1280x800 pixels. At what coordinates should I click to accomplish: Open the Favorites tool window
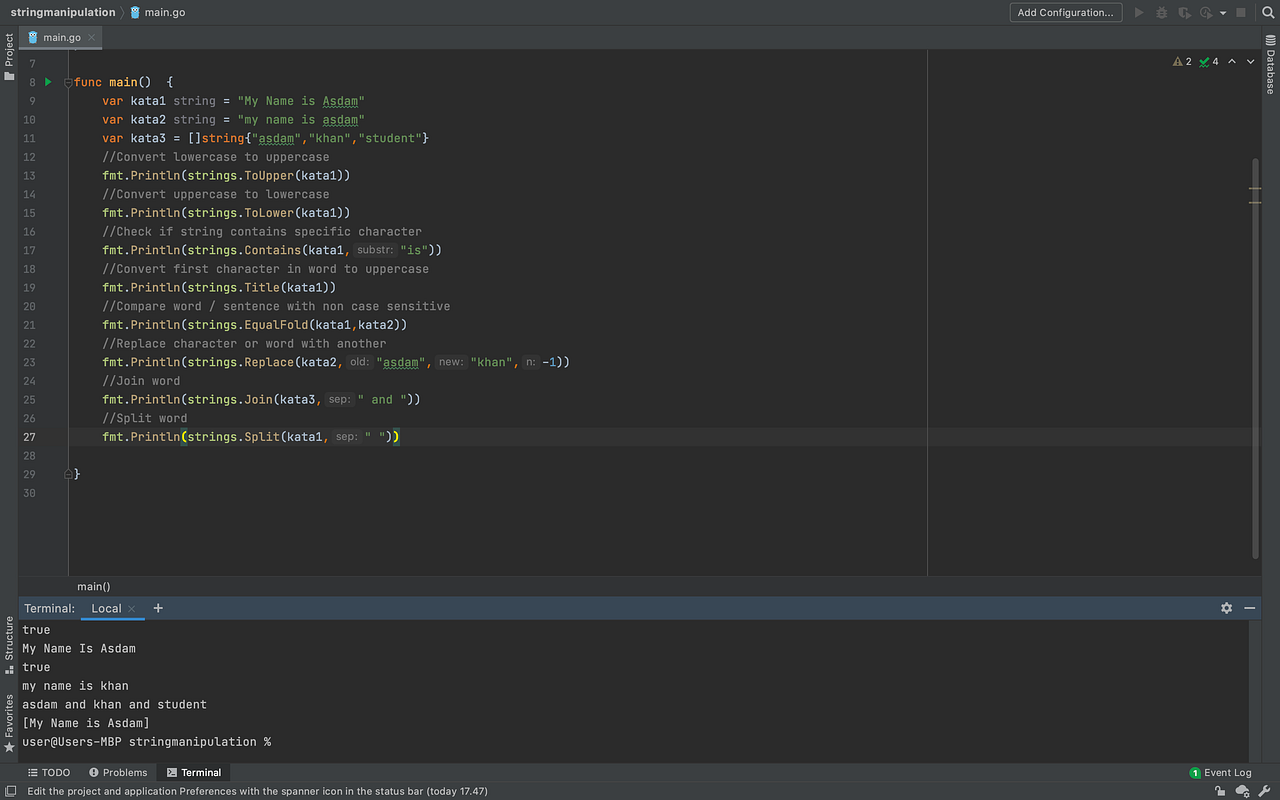[9, 722]
